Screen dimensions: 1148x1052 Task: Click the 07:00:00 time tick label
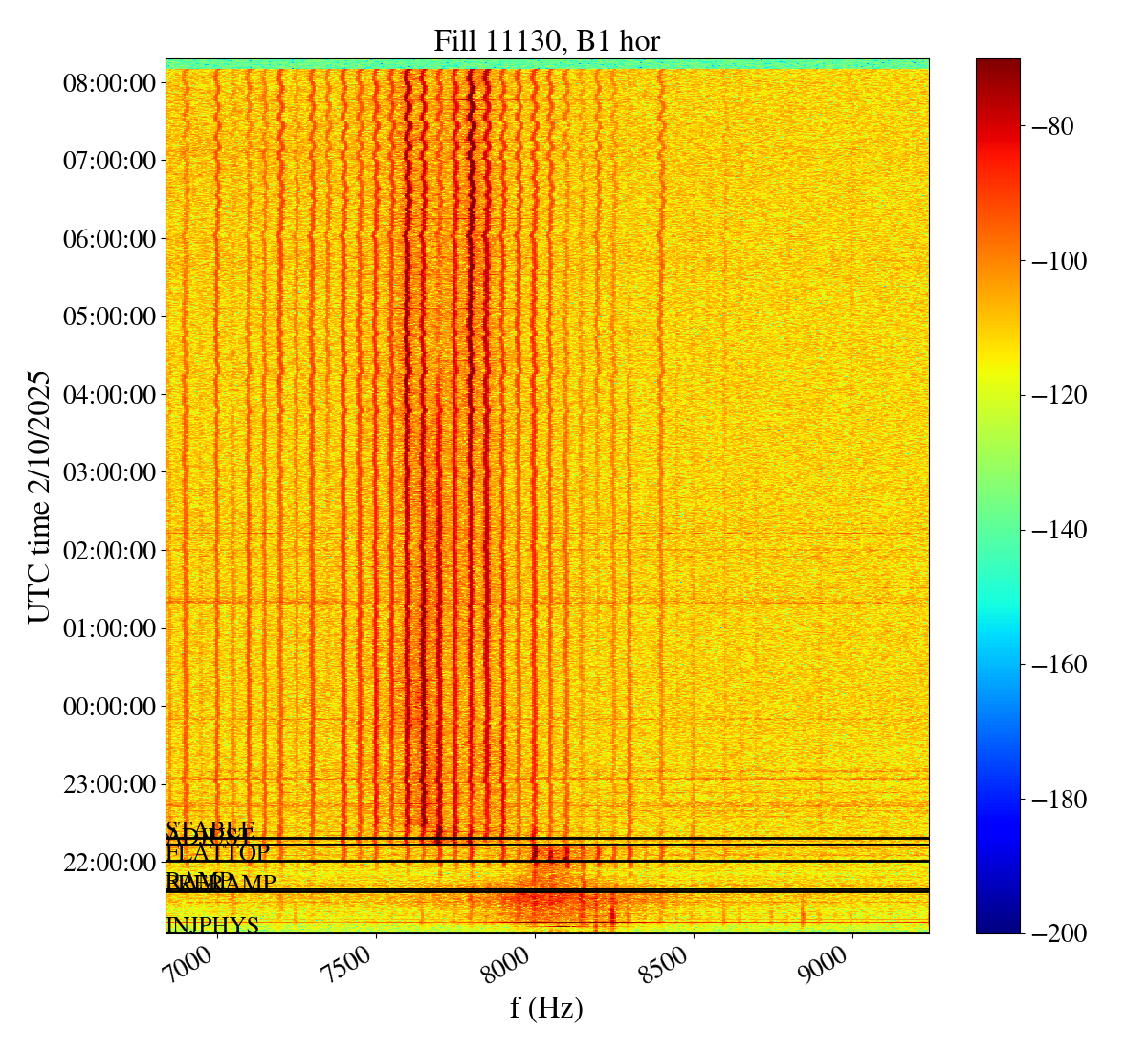(x=109, y=160)
